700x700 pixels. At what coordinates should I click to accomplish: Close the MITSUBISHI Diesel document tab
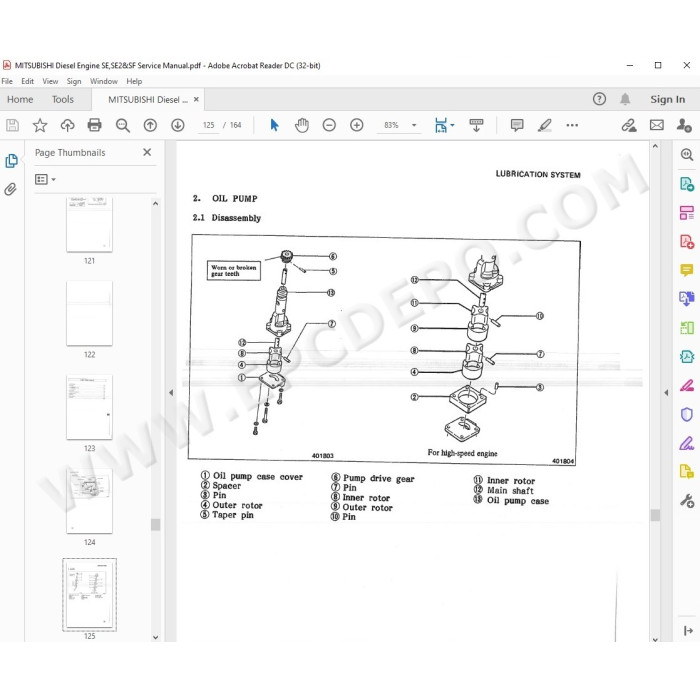click(x=196, y=100)
